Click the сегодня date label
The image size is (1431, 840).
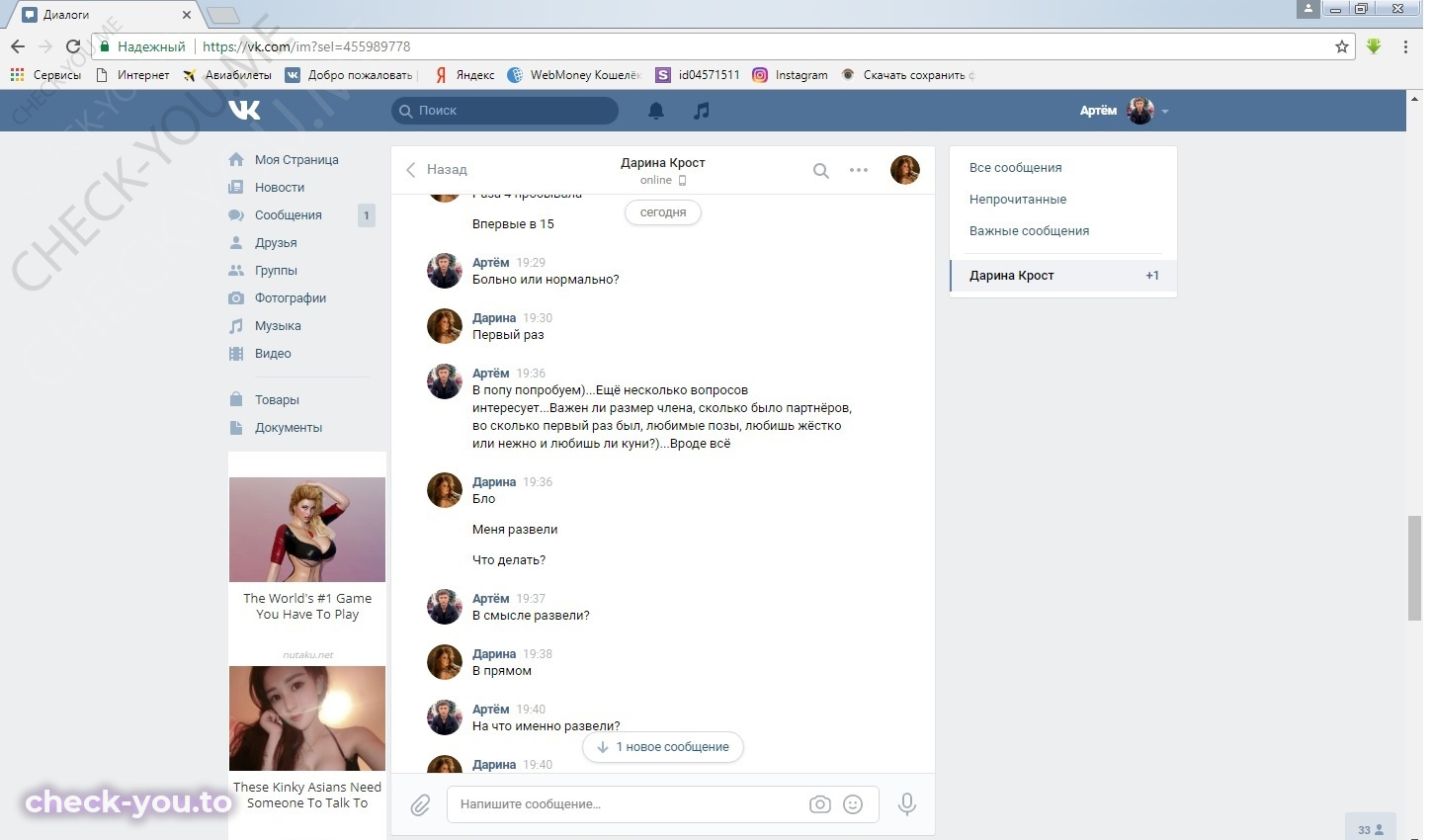click(663, 212)
